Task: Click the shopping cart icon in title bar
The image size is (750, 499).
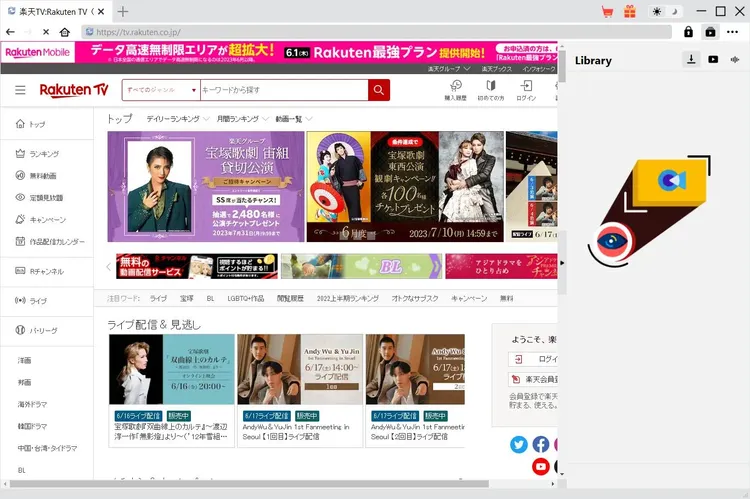Action: click(x=607, y=11)
